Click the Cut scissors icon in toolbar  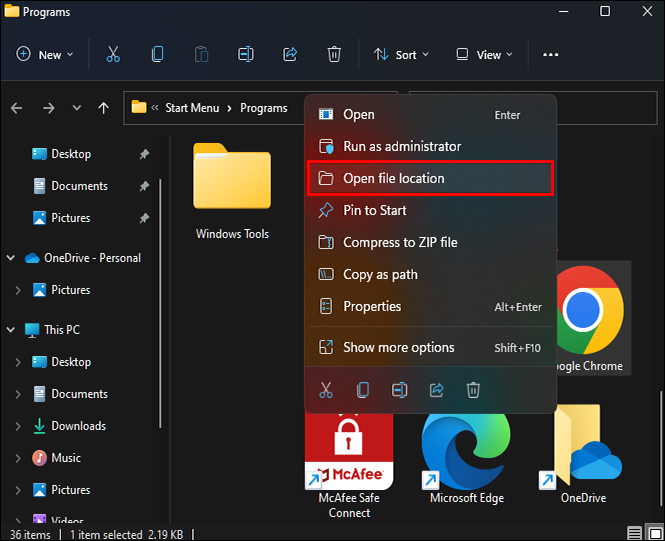(x=113, y=55)
